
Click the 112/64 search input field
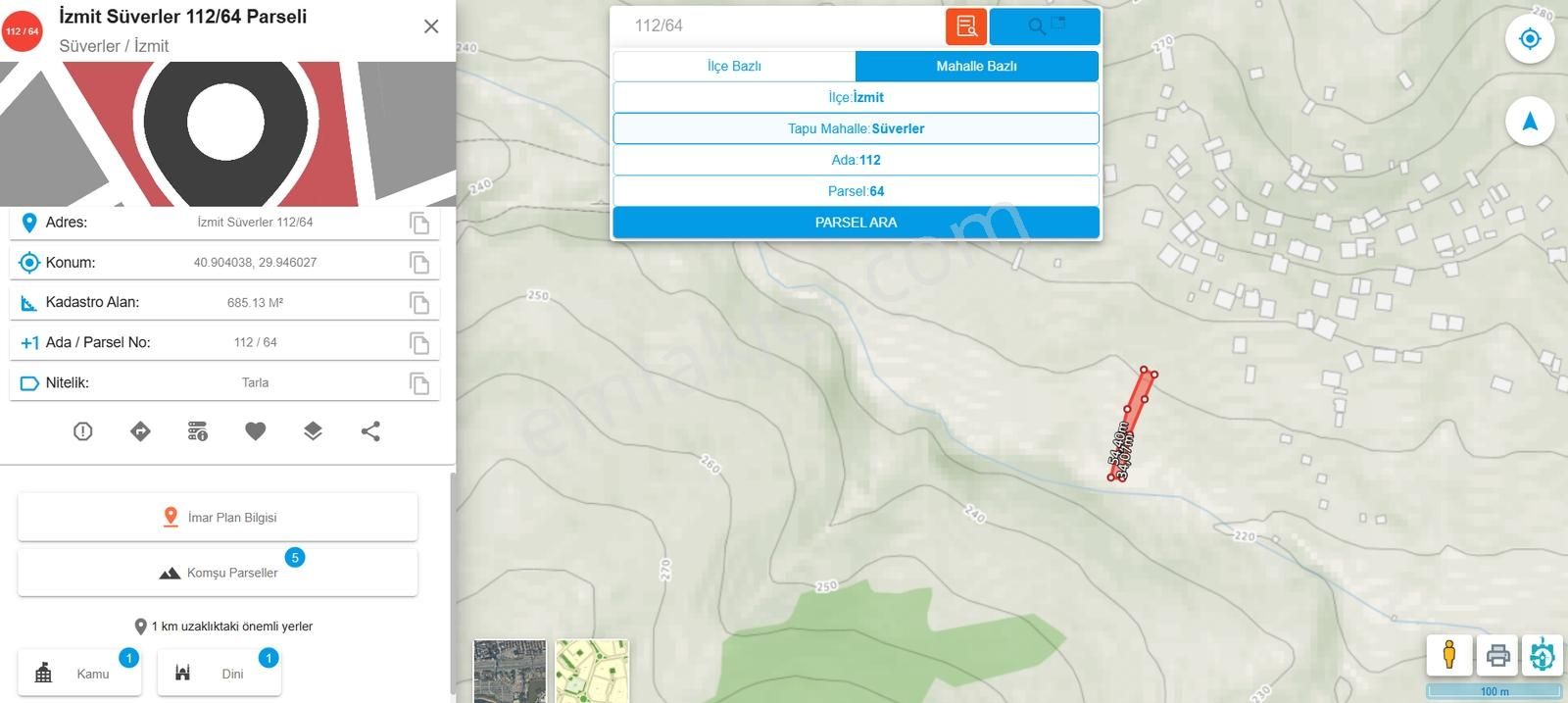coord(779,26)
